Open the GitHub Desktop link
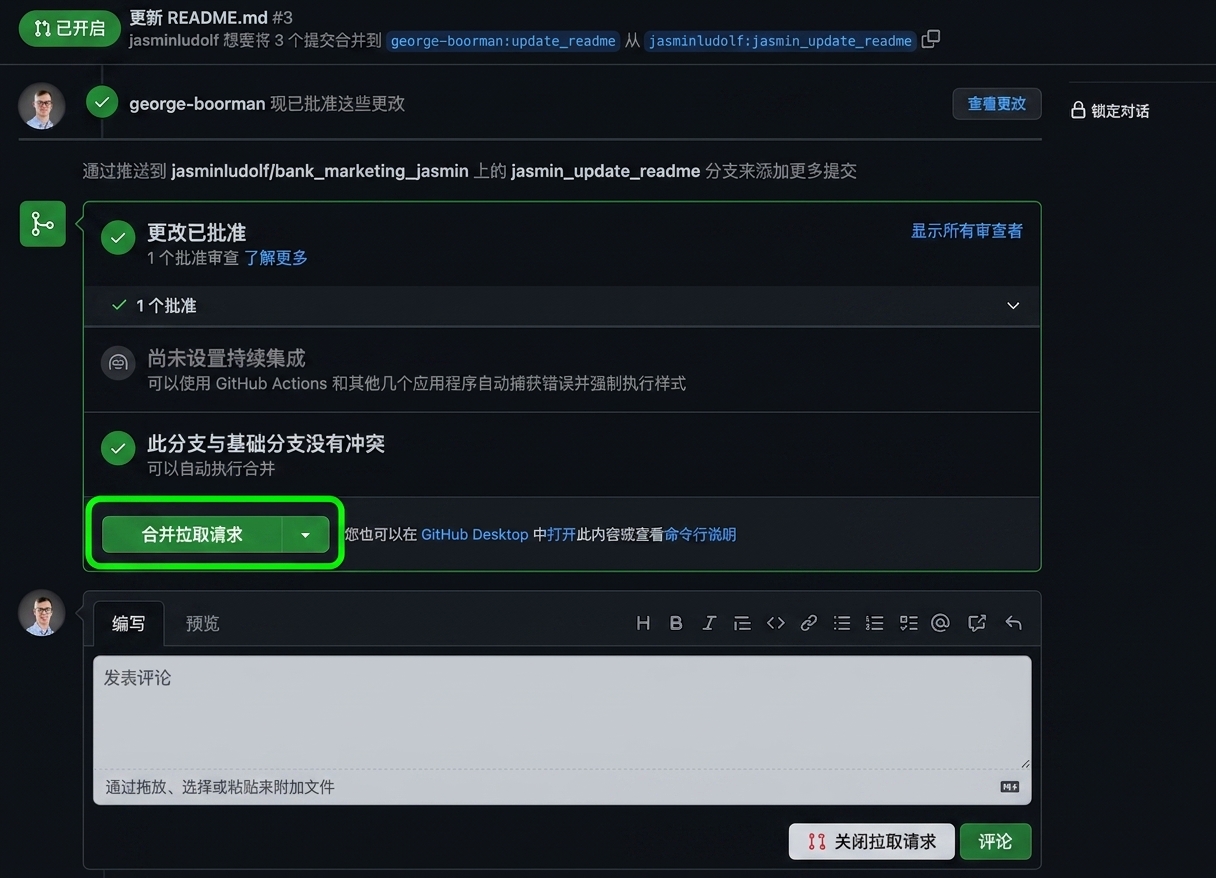This screenshot has height=878, width=1216. (474, 535)
